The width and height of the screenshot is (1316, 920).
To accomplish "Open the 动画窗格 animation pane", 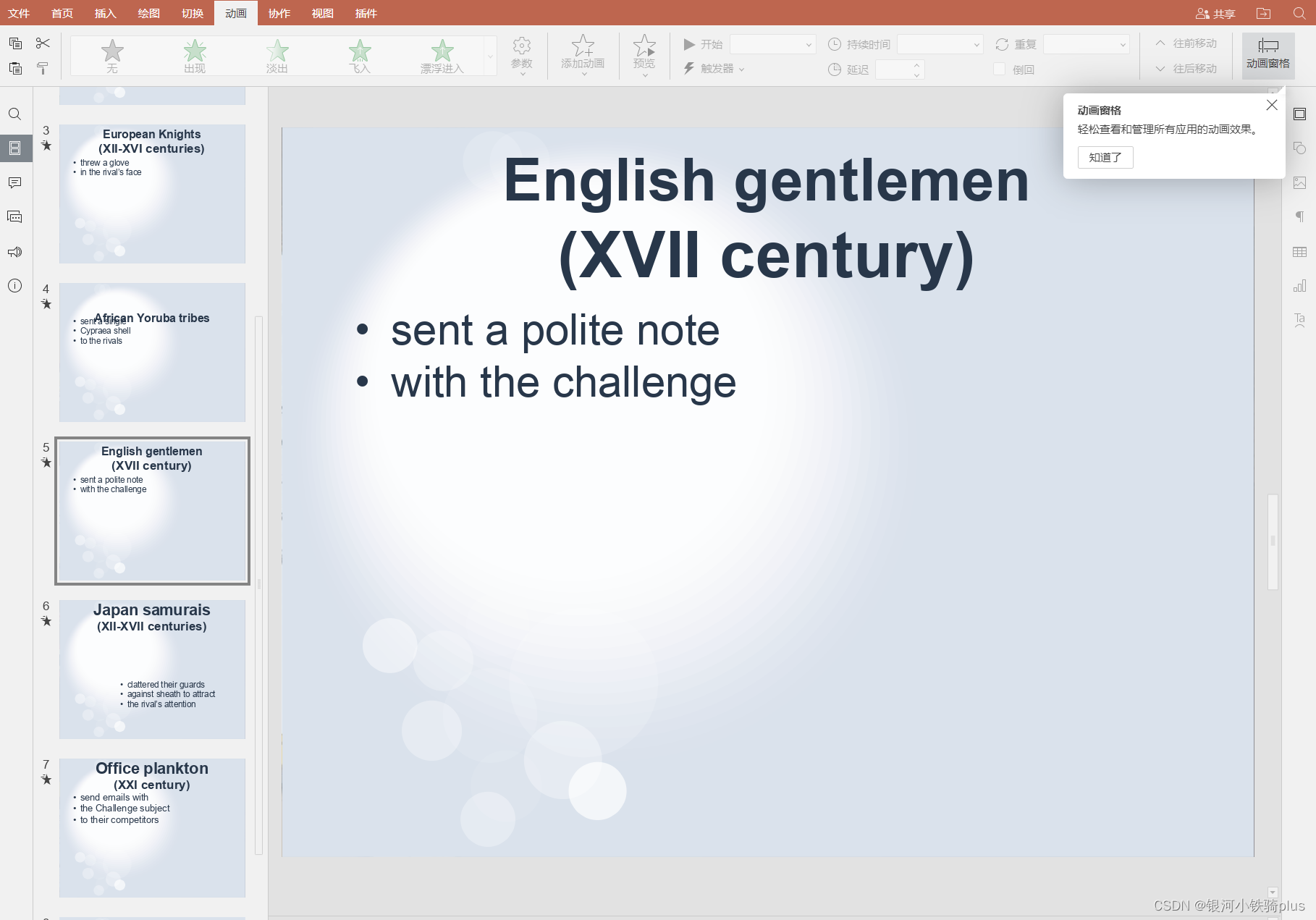I will [x=1268, y=56].
